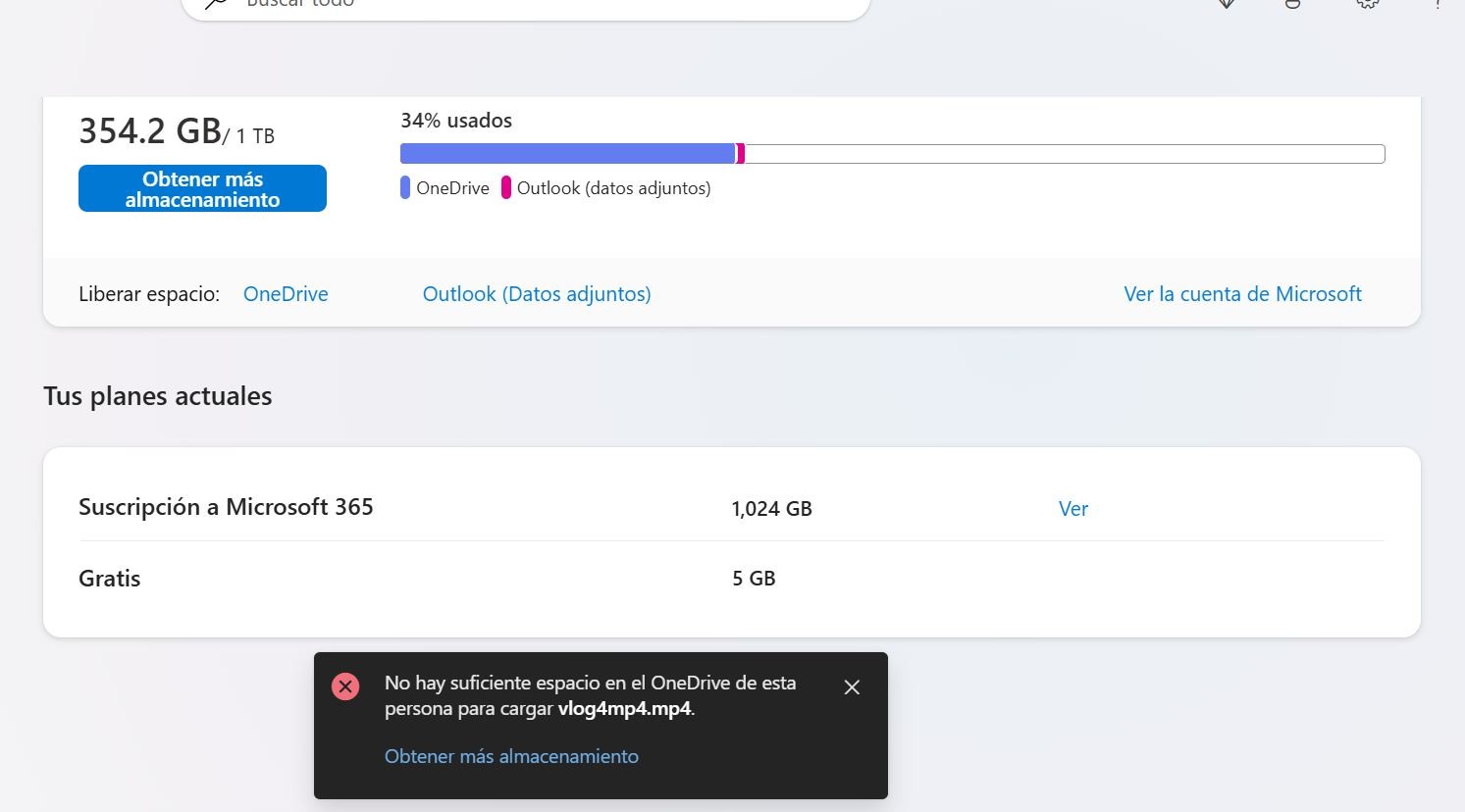Click the blue Obtener más almacenamiento button
The image size is (1465, 812).
202,188
